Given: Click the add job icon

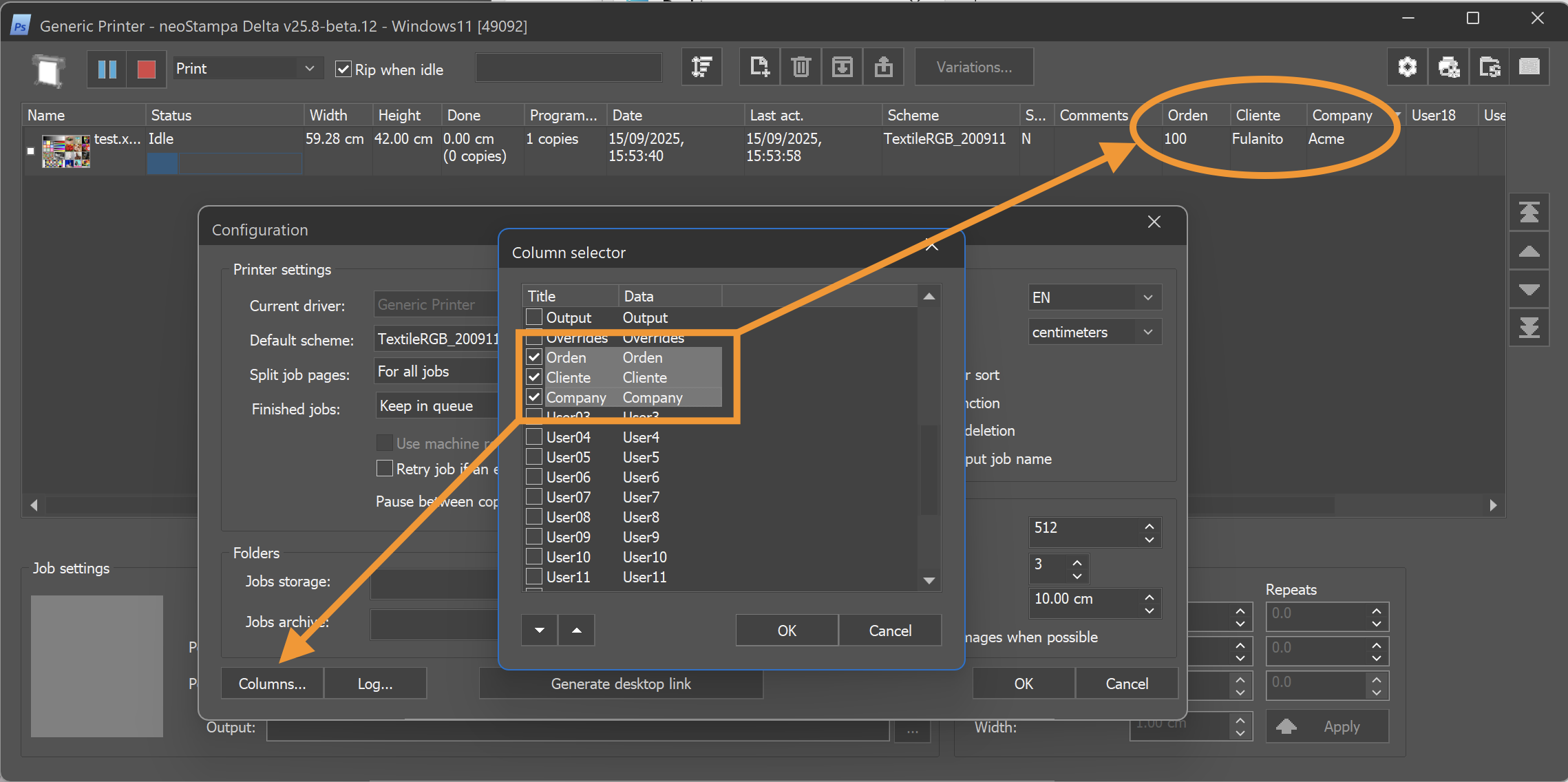Looking at the screenshot, I should (759, 67).
